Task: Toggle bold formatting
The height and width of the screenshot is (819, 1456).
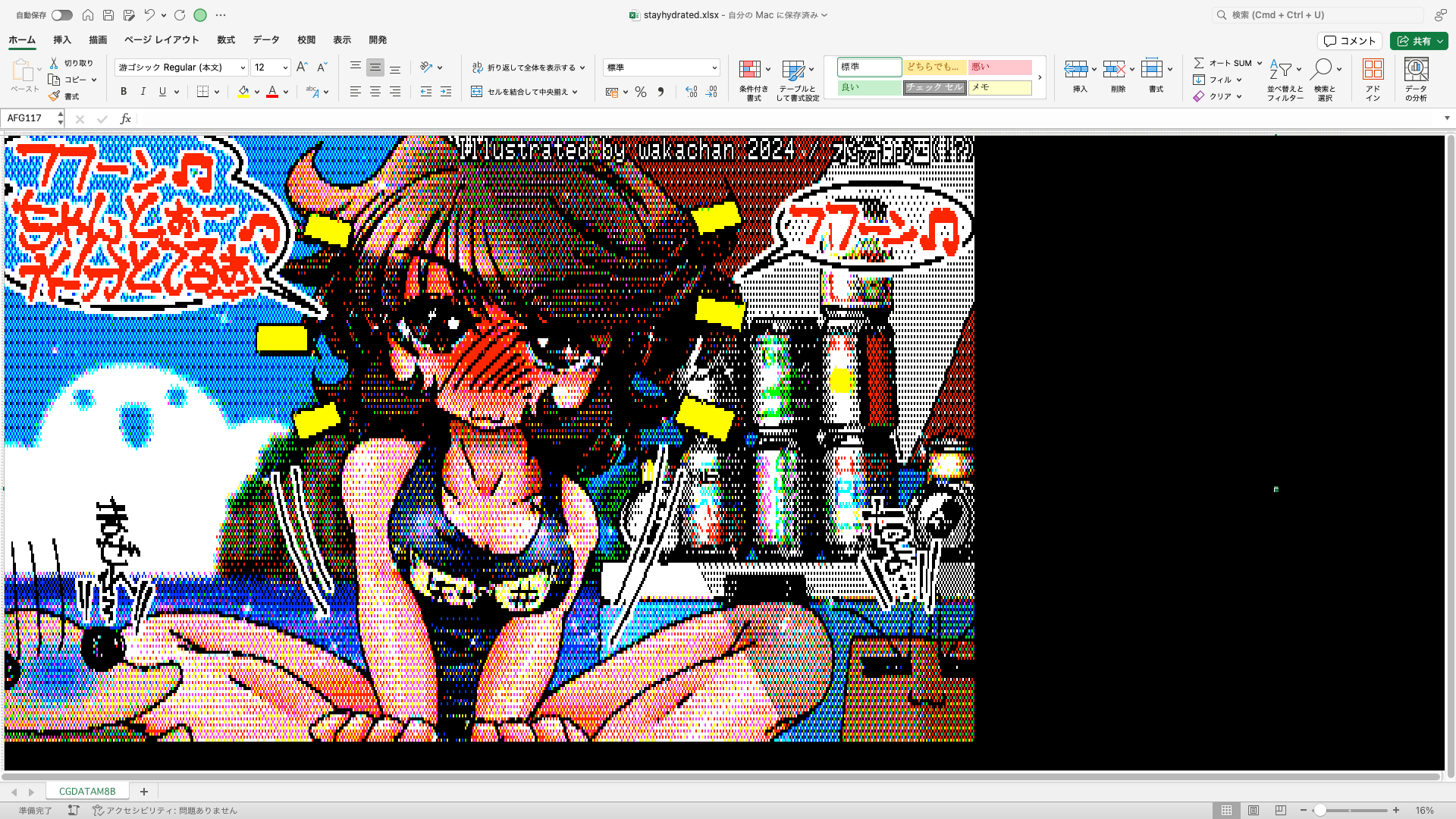Action: click(124, 92)
